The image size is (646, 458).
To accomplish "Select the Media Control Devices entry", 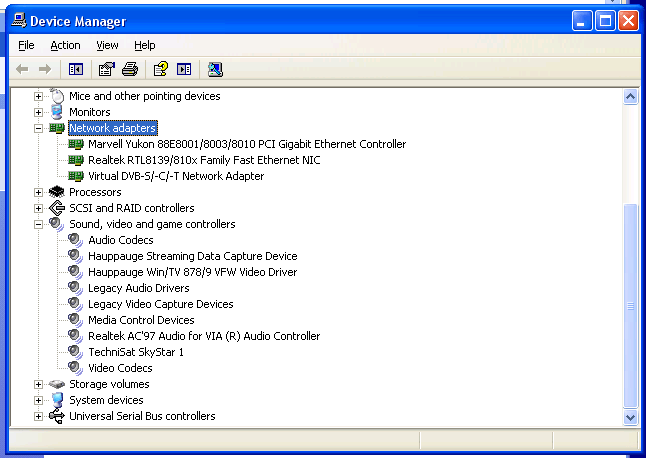I will point(141,320).
